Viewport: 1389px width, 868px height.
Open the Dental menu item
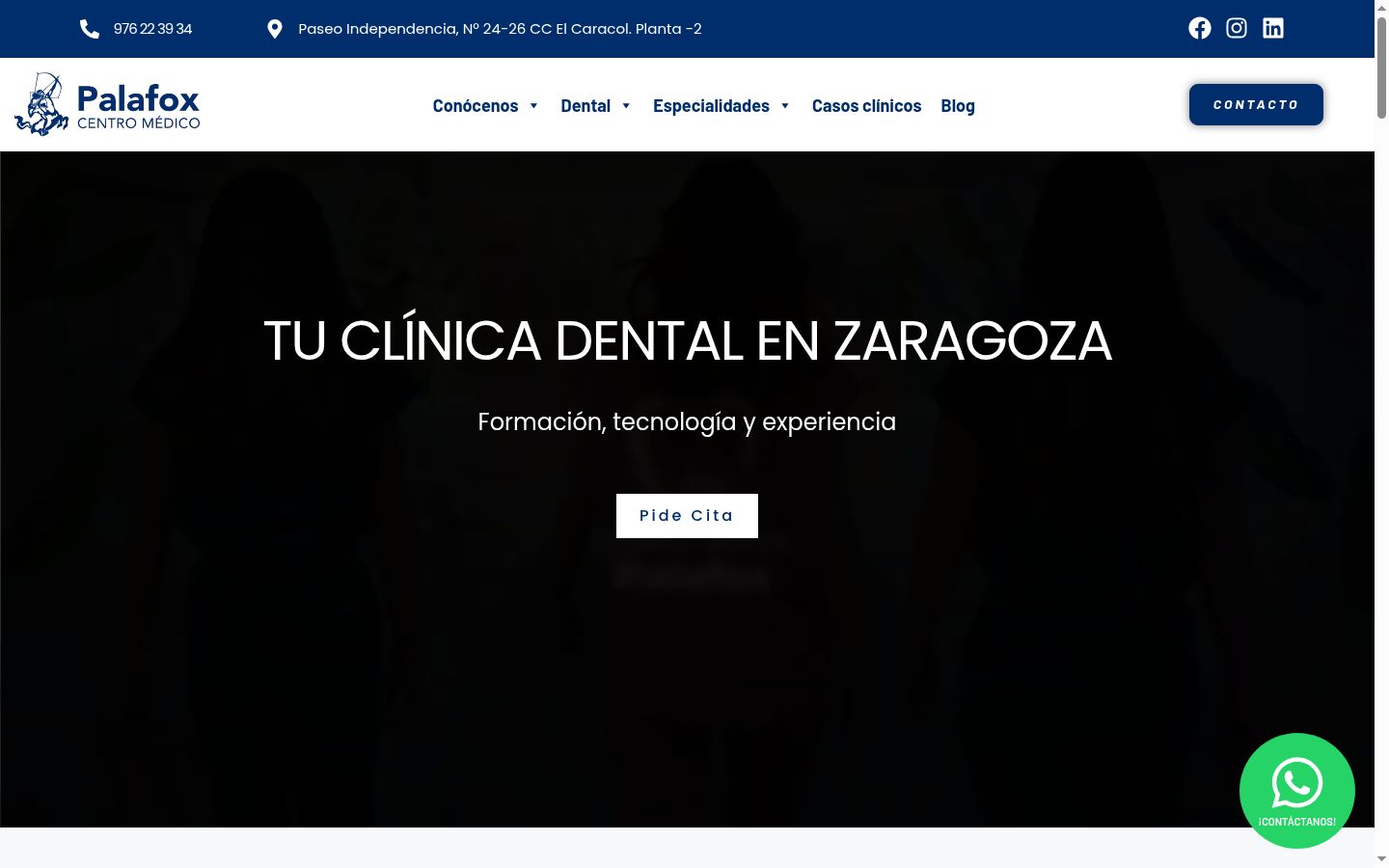586,106
